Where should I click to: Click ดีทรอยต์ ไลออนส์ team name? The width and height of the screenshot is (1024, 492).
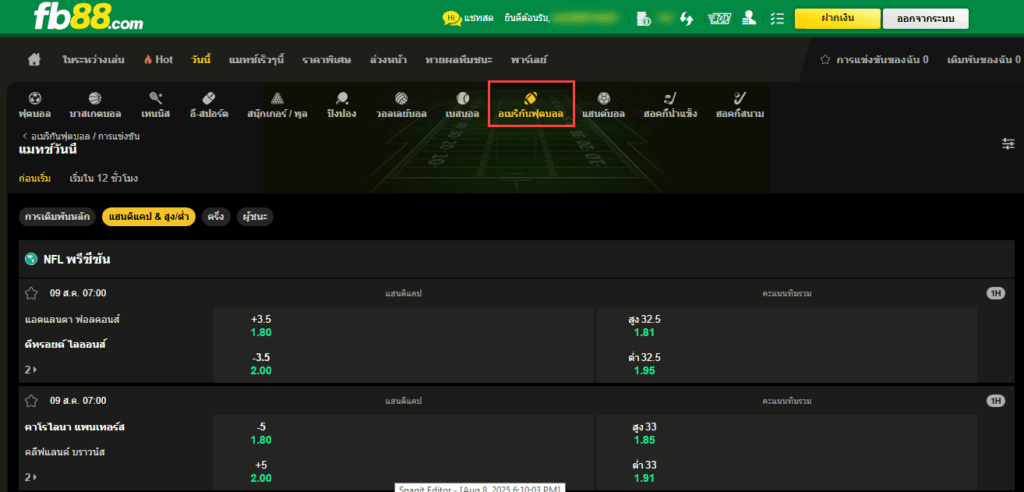point(65,344)
